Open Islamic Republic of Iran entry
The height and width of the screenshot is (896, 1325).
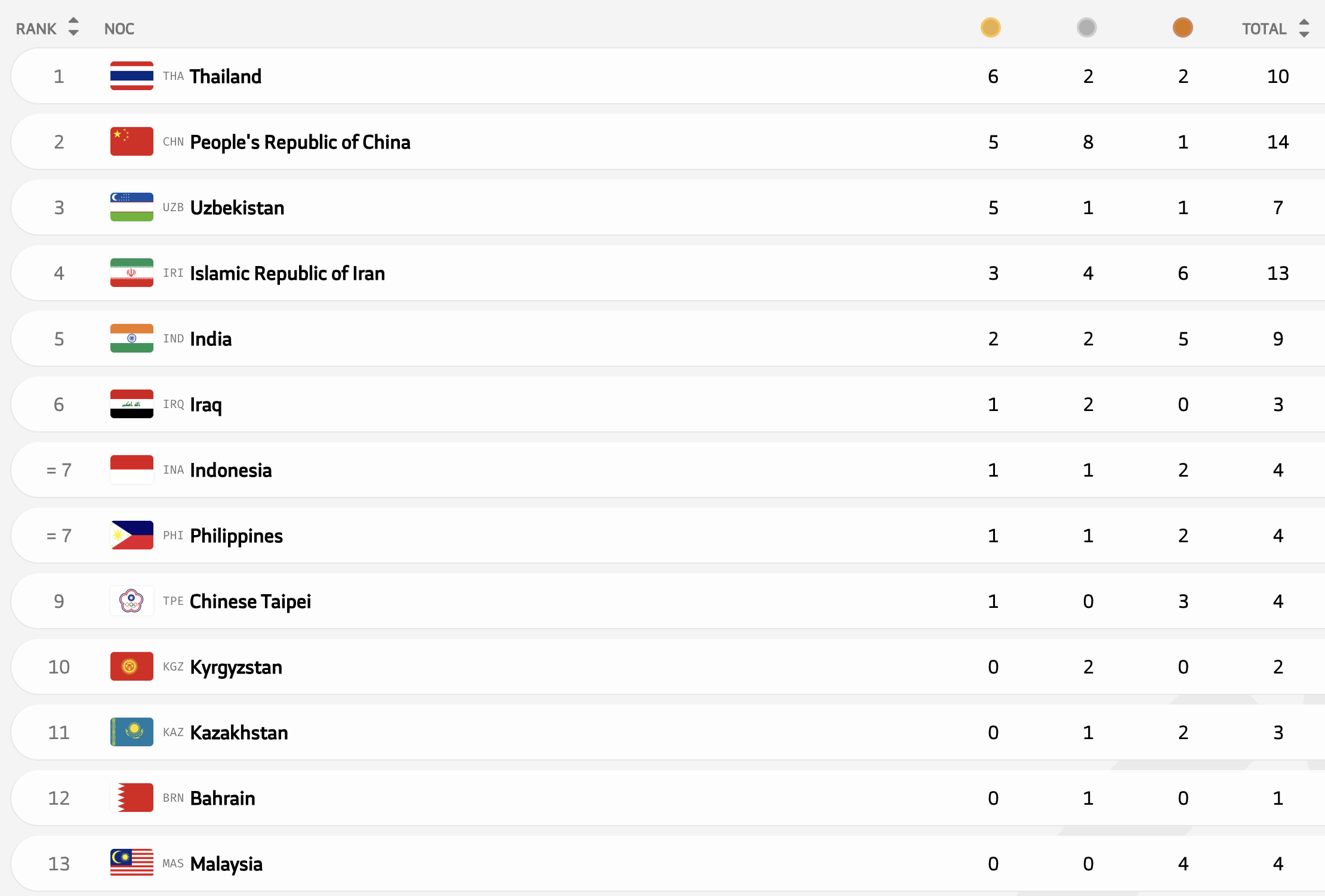287,273
